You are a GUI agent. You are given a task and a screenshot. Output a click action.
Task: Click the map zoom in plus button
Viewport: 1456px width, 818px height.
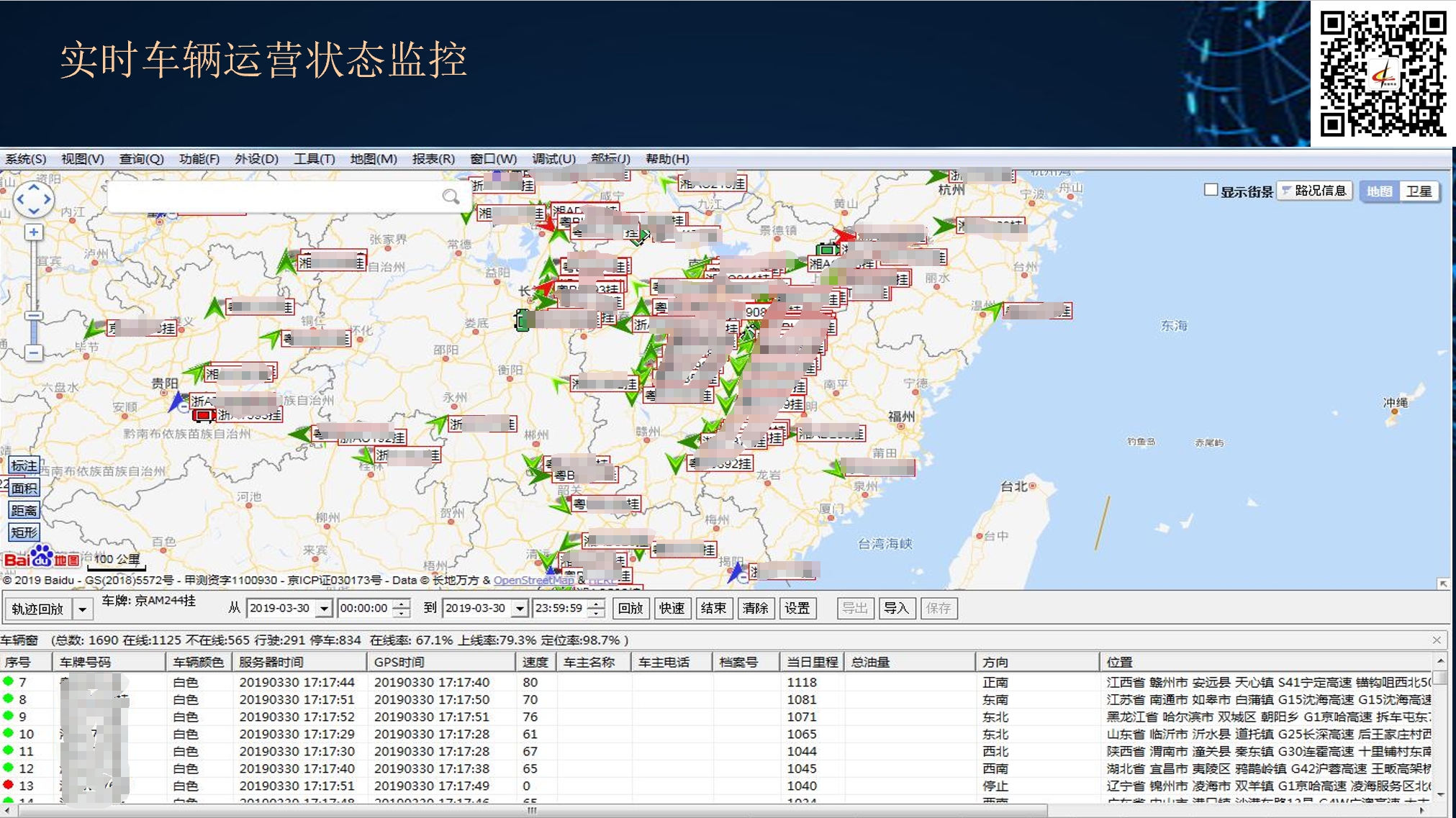click(34, 232)
